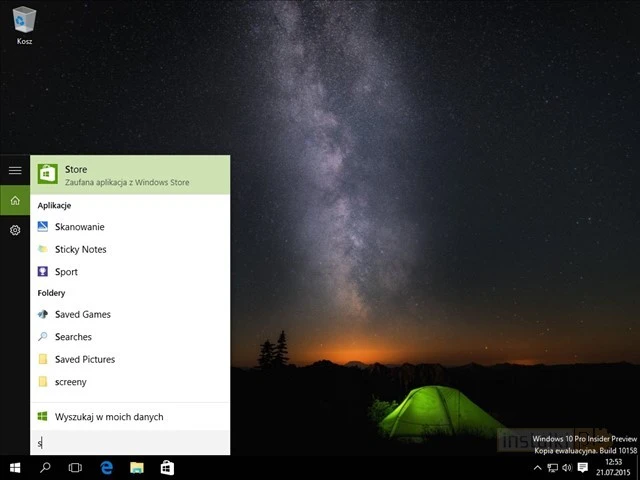Open Task View from the taskbar

(75, 468)
